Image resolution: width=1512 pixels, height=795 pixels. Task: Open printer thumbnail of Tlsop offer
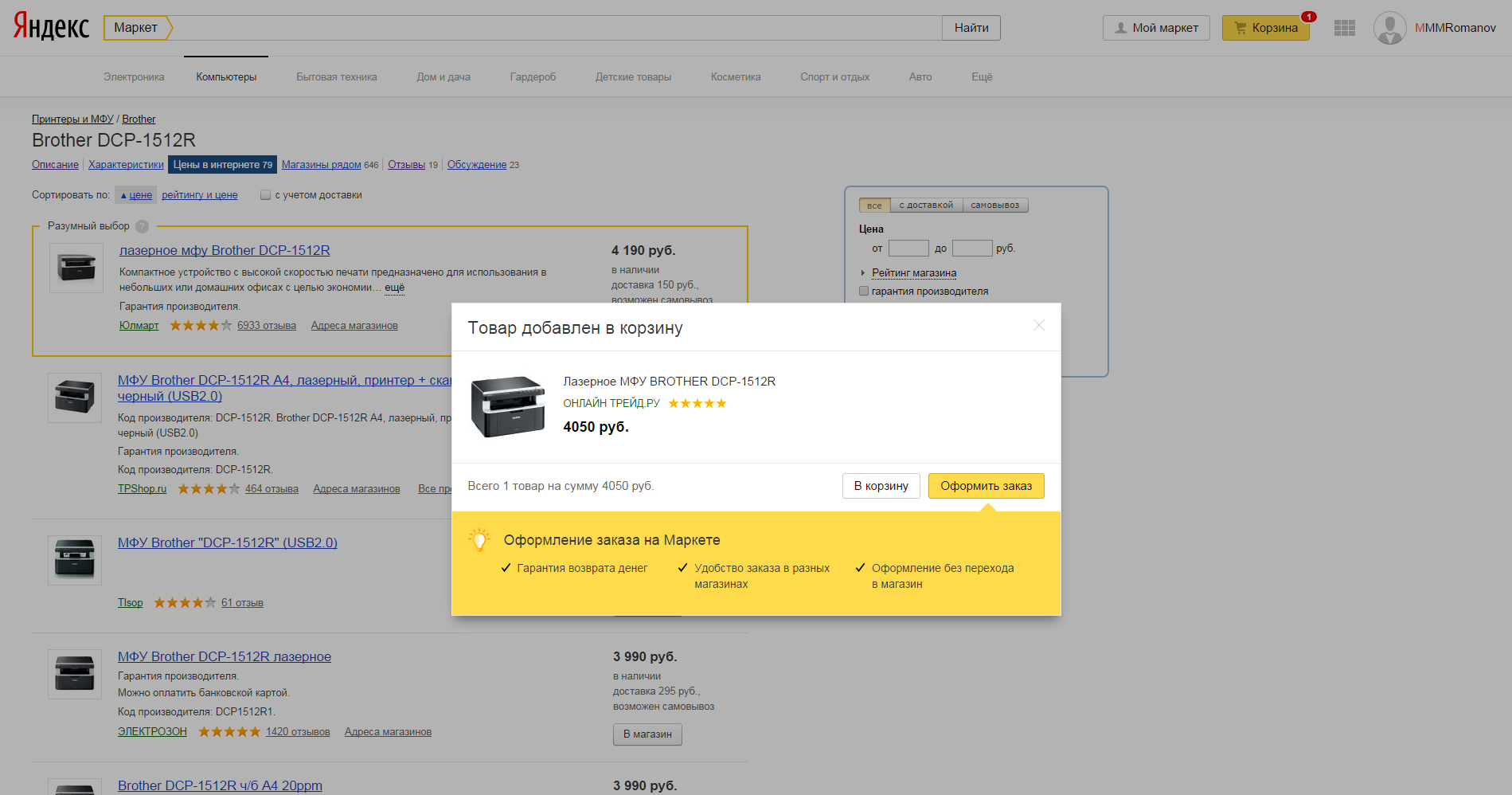(x=75, y=560)
